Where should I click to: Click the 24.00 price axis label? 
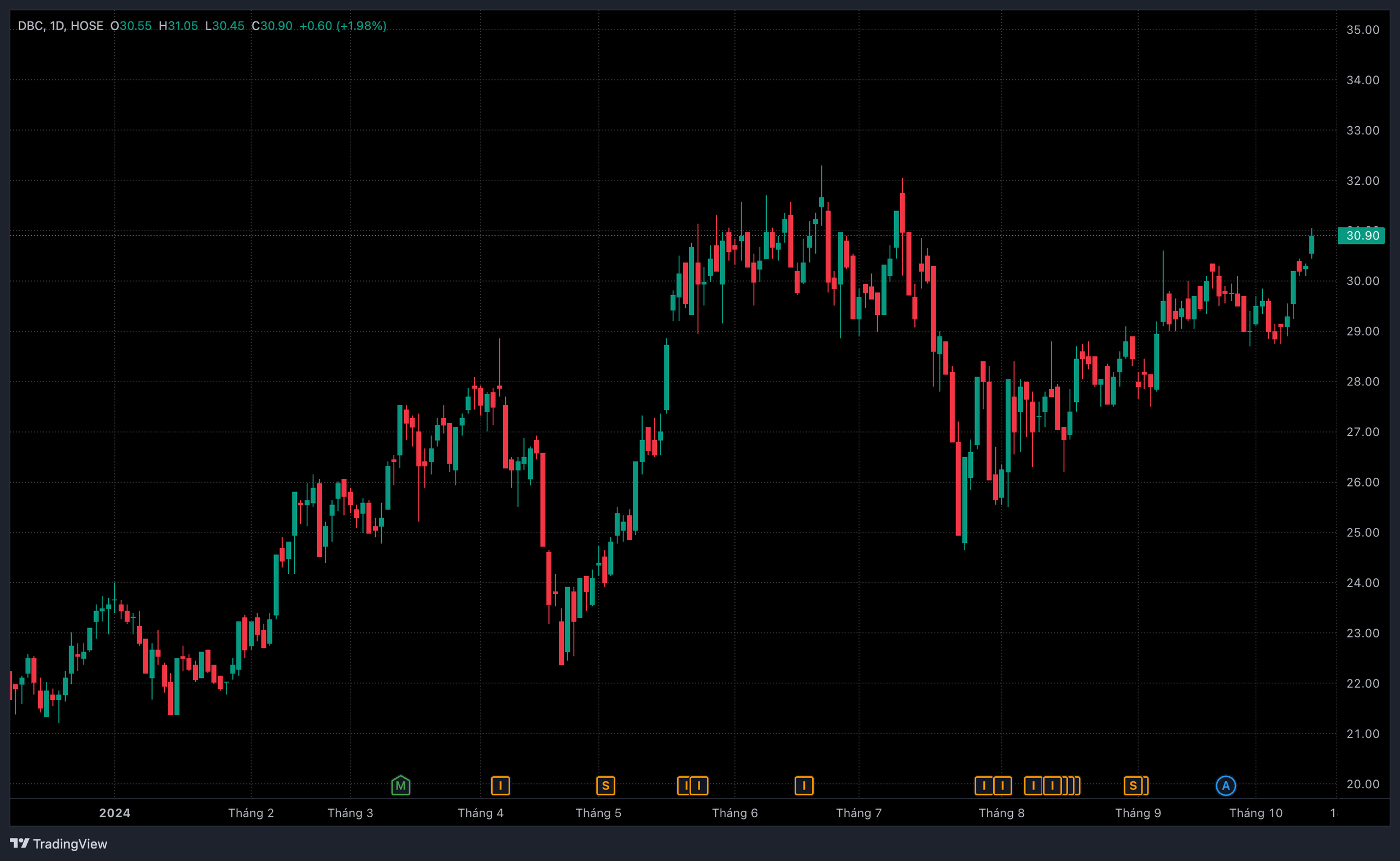click(1362, 583)
